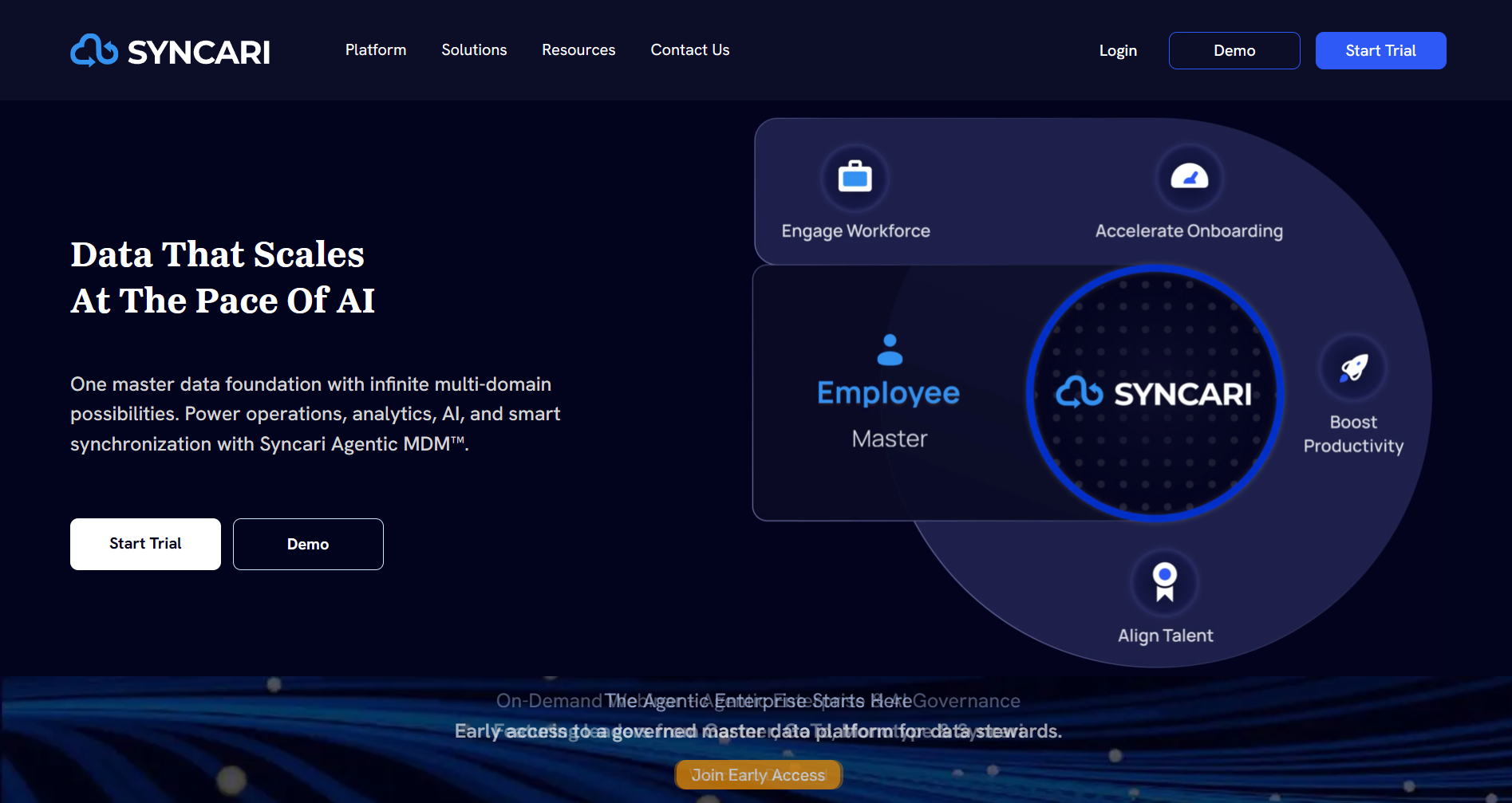Click the Join Early Access button

(758, 775)
